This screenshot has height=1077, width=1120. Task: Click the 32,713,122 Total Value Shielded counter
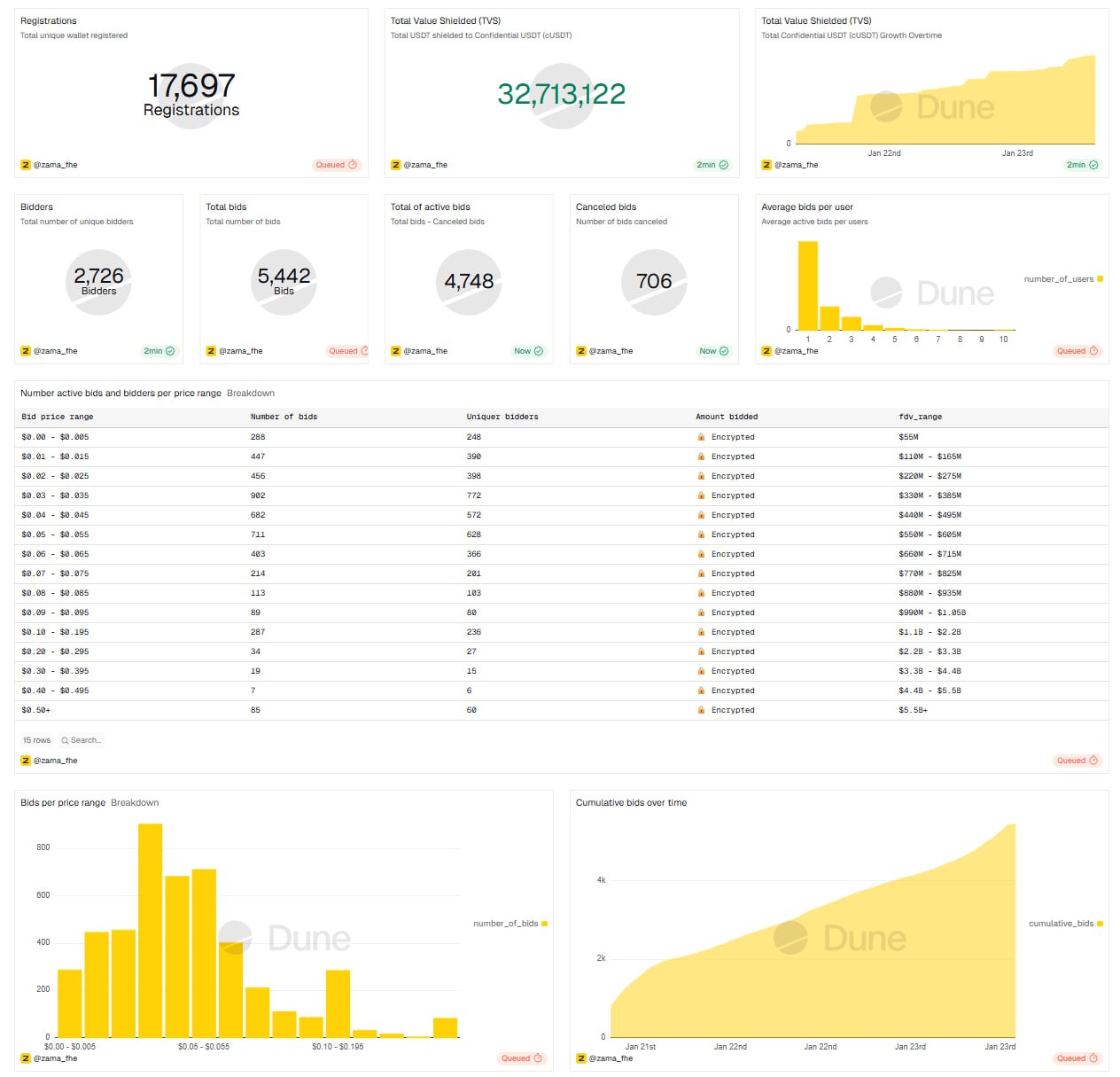click(561, 94)
